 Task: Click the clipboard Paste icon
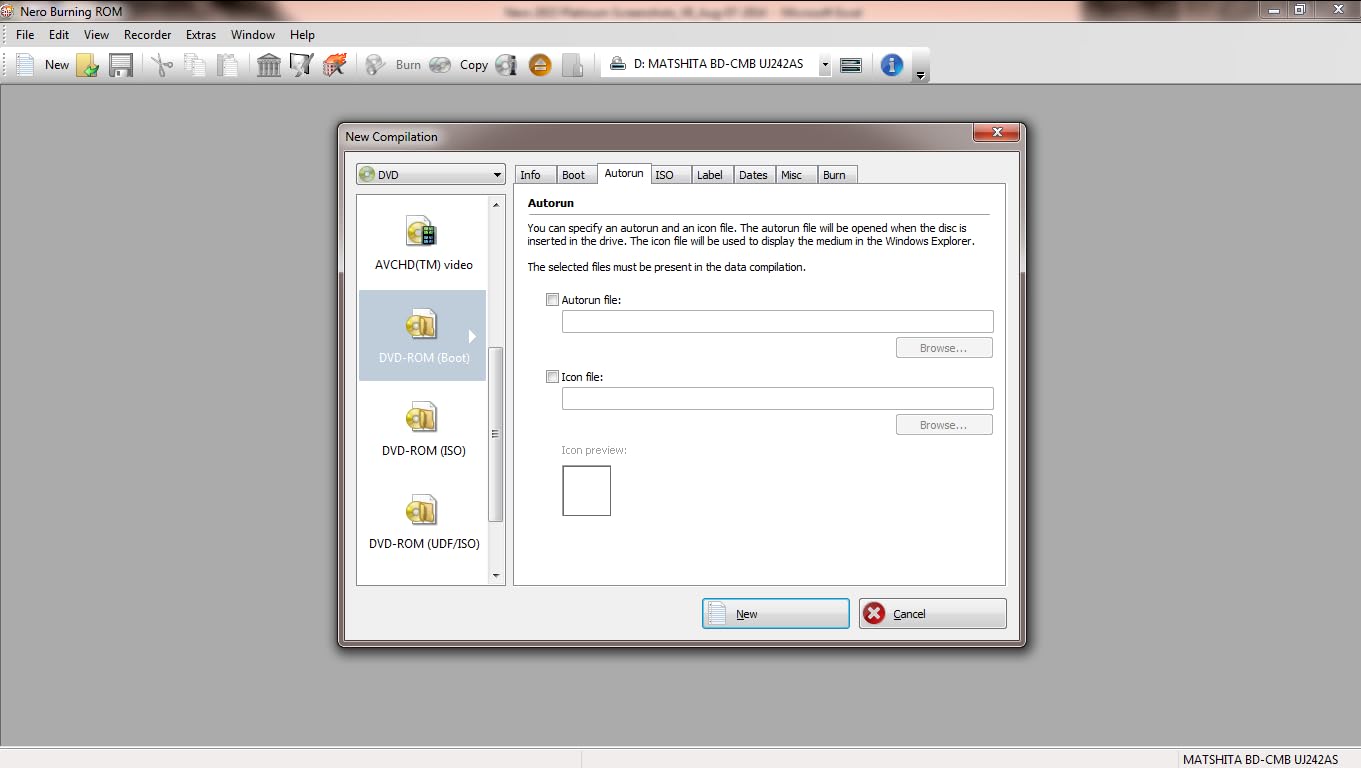228,65
